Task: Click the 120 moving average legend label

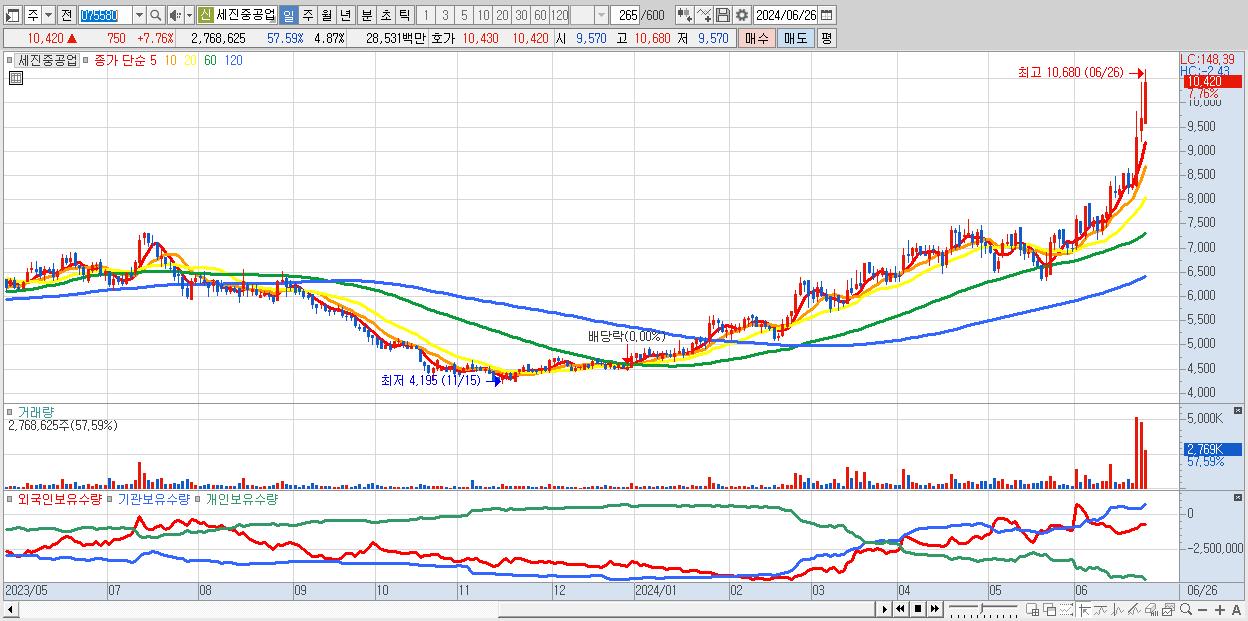Action: click(x=233, y=60)
